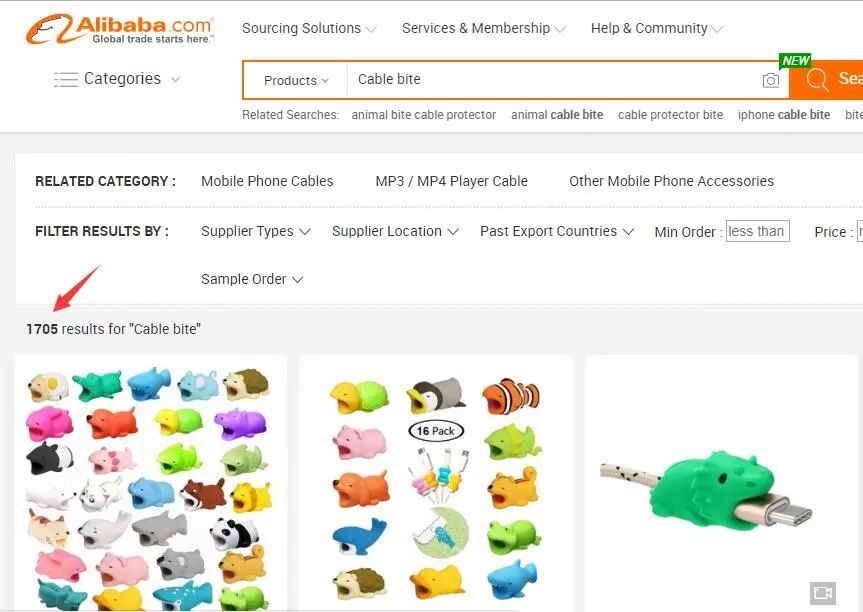Screen dimensions: 863x612
Task: Click the video icon on third product
Action: pos(823,593)
